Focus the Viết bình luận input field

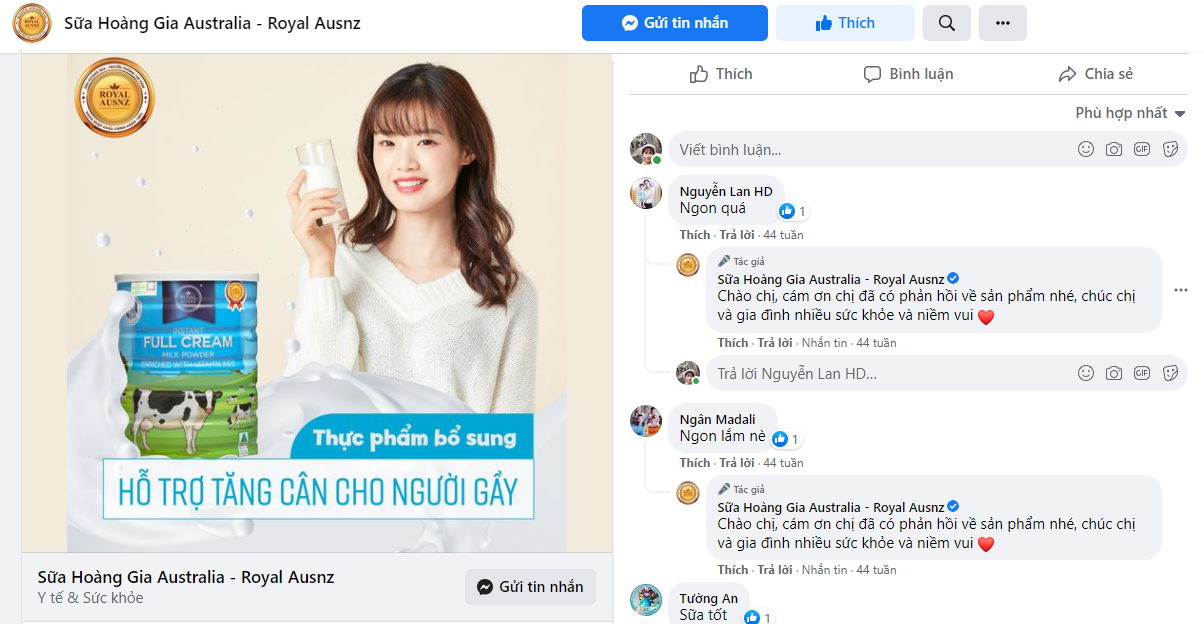[x=928, y=150]
